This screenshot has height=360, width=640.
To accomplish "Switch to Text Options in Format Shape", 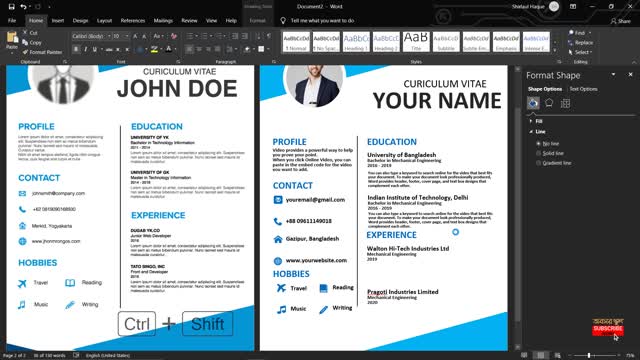I will coord(583,89).
